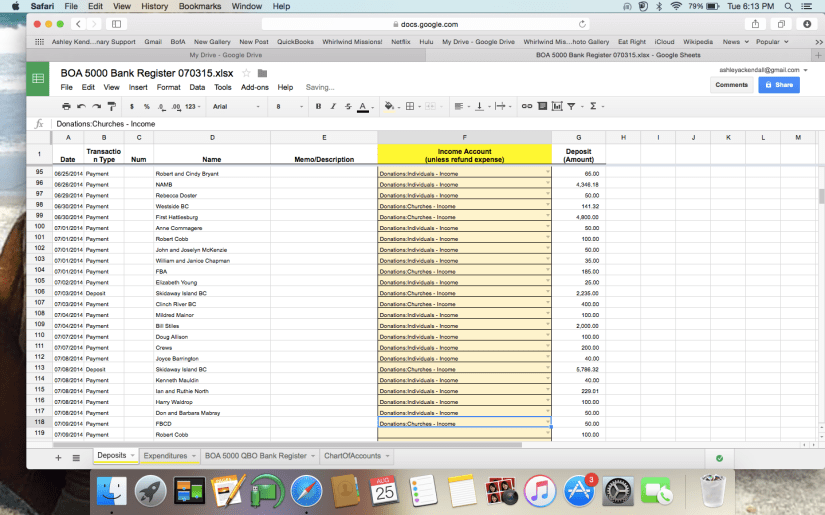Click the add sheet plus button
This screenshot has height=515, width=825.
[58, 457]
